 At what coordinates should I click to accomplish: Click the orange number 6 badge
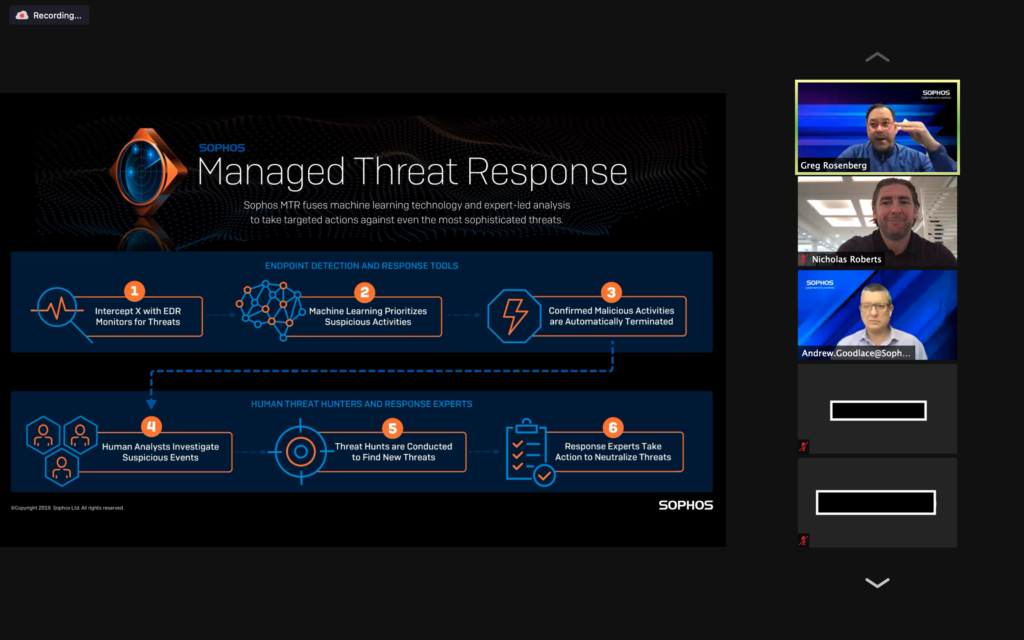tap(613, 428)
